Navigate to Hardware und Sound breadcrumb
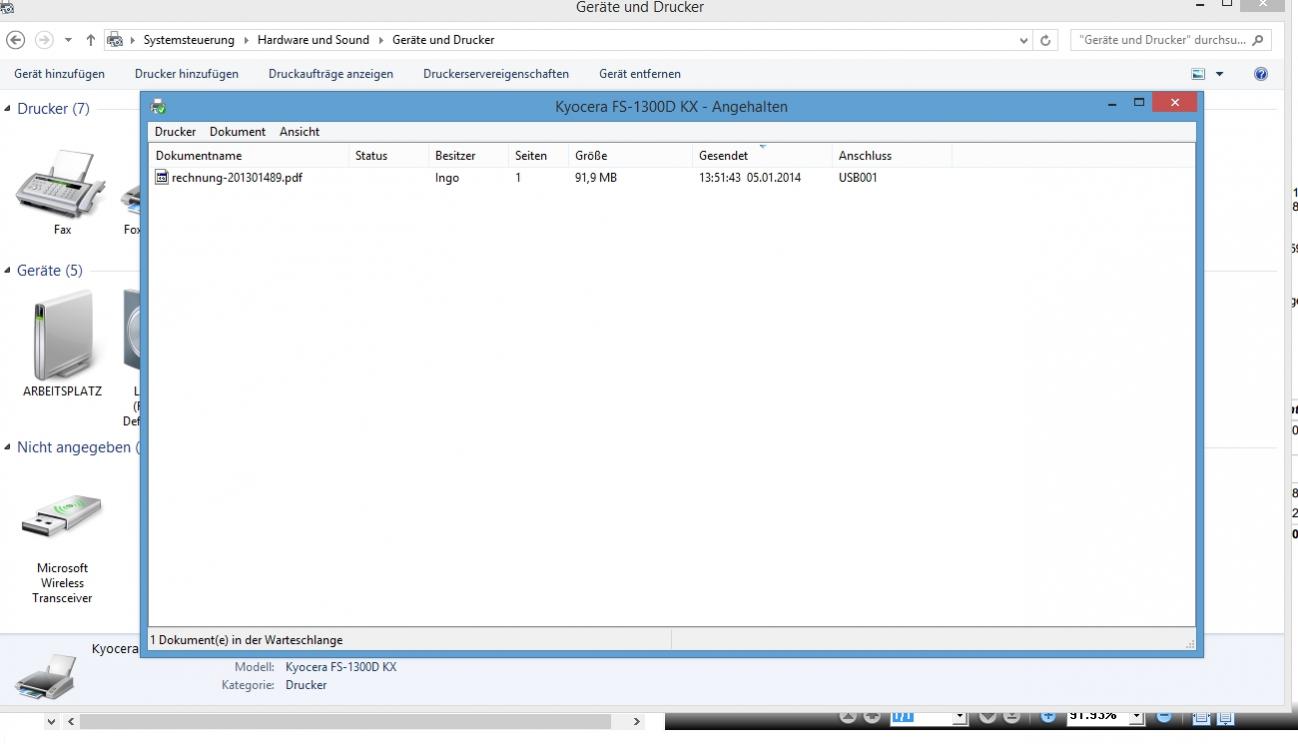Image resolution: width=1298 pixels, height=744 pixels. pyautogui.click(x=313, y=40)
